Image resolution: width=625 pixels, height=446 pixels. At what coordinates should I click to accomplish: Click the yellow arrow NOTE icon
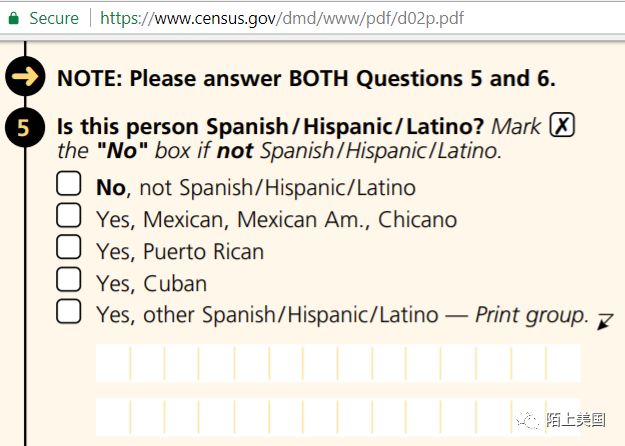(24, 77)
